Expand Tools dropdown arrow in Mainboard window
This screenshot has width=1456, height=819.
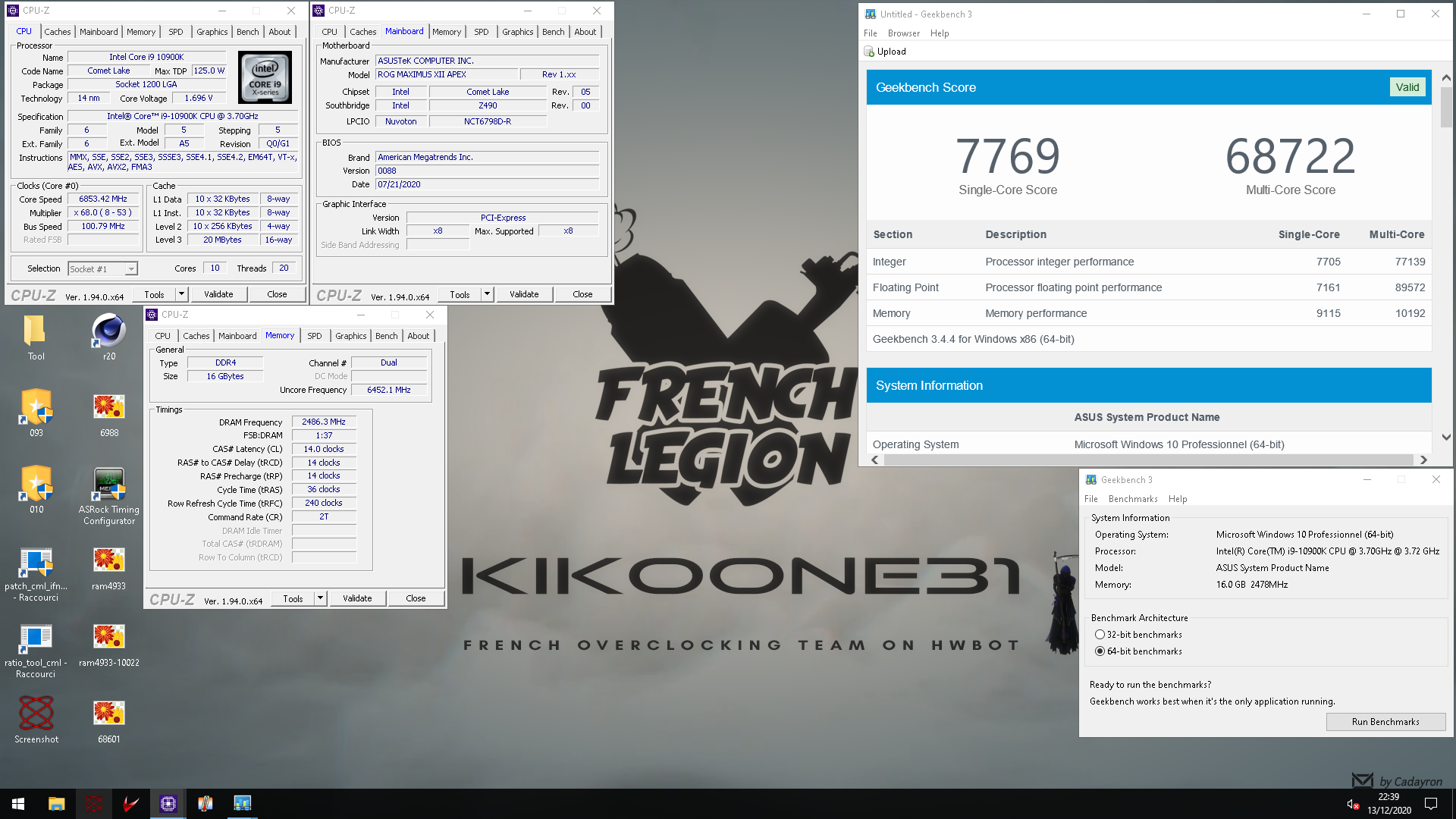click(x=487, y=294)
